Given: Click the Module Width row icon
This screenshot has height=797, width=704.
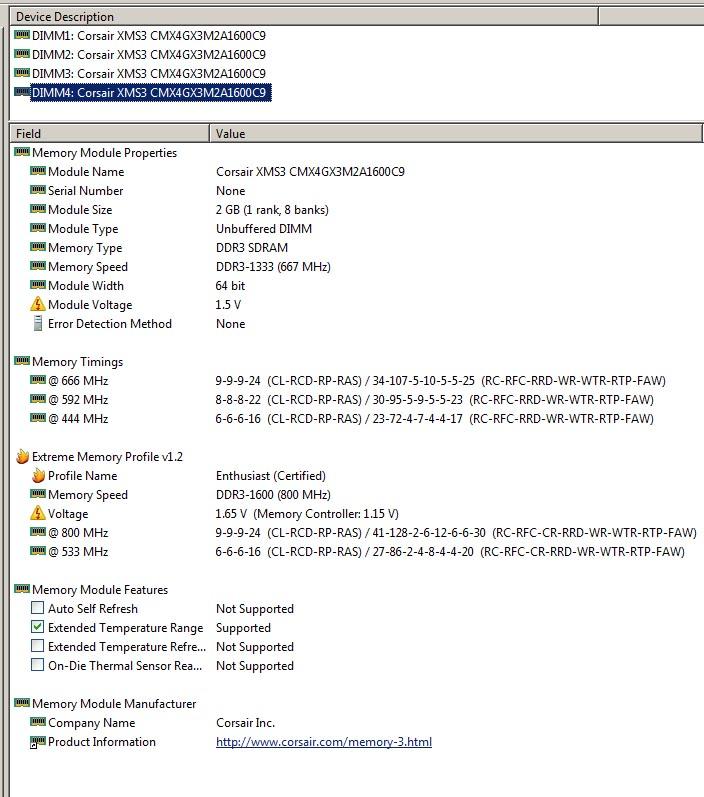Looking at the screenshot, I should 38,285.
